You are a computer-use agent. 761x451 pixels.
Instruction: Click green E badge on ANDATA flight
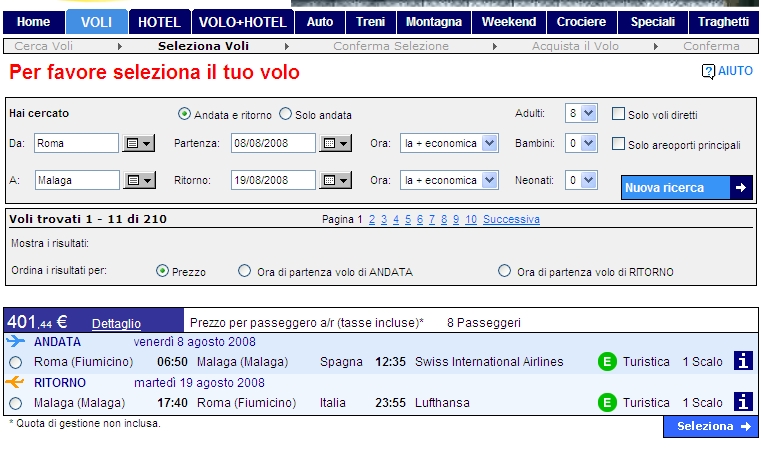click(606, 362)
